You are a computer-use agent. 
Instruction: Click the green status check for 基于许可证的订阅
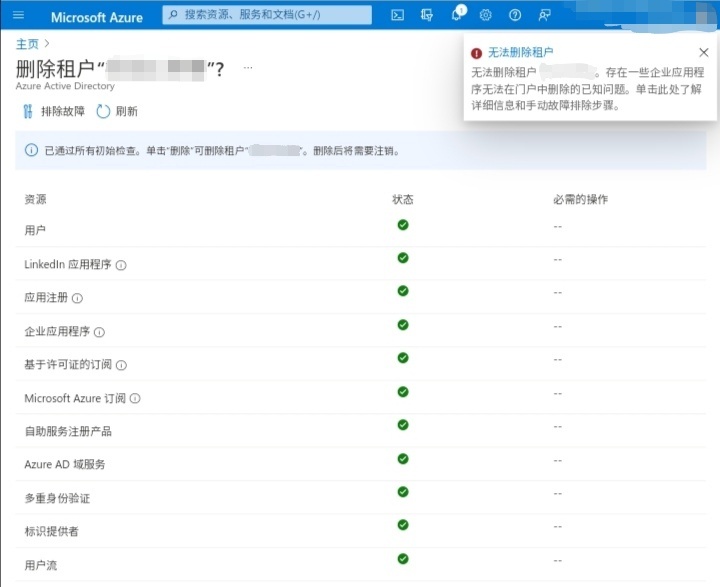coord(403,358)
